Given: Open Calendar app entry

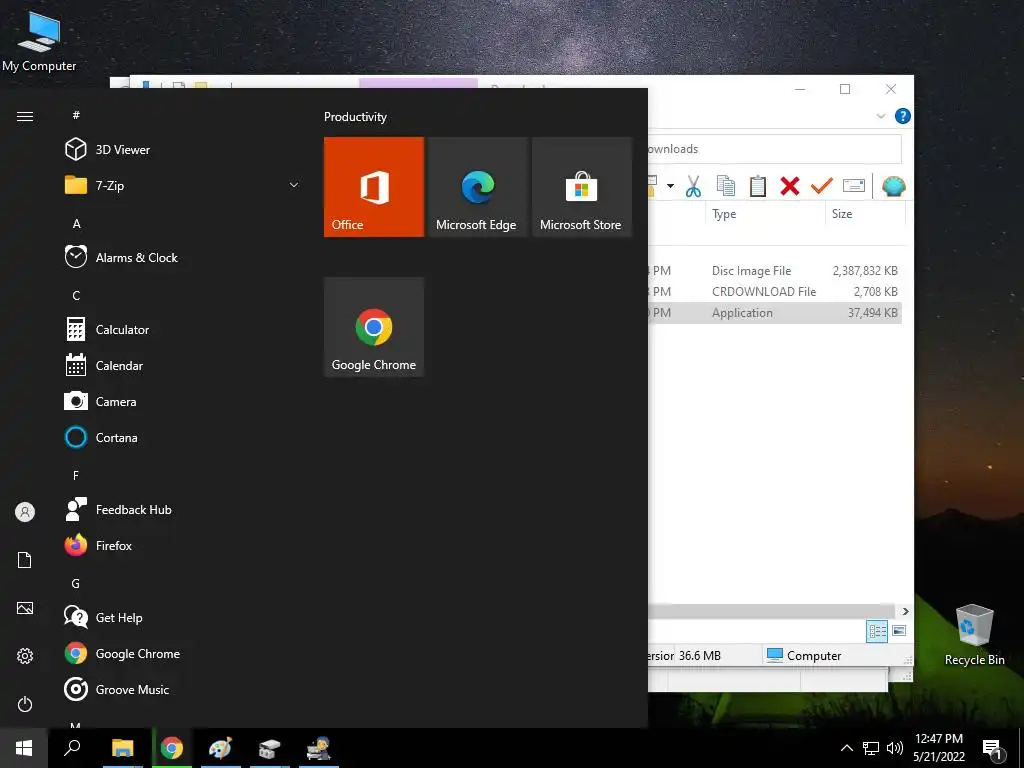Looking at the screenshot, I should click(x=104, y=366).
